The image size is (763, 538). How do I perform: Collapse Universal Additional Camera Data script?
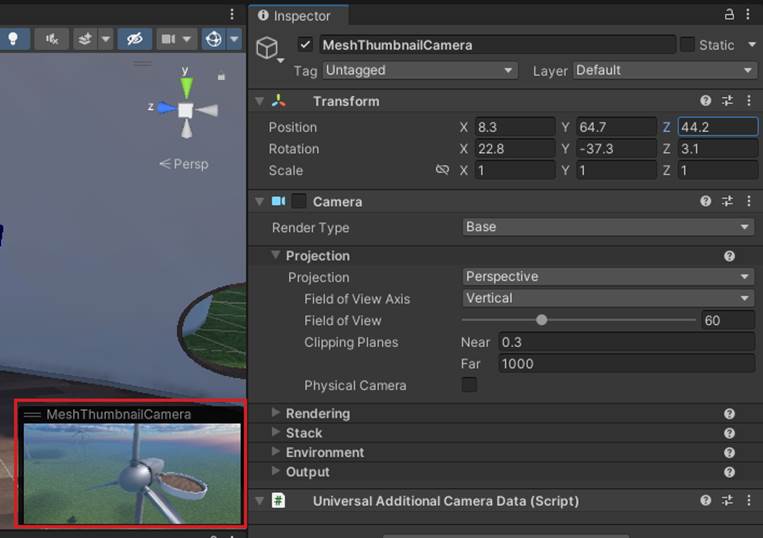click(260, 501)
